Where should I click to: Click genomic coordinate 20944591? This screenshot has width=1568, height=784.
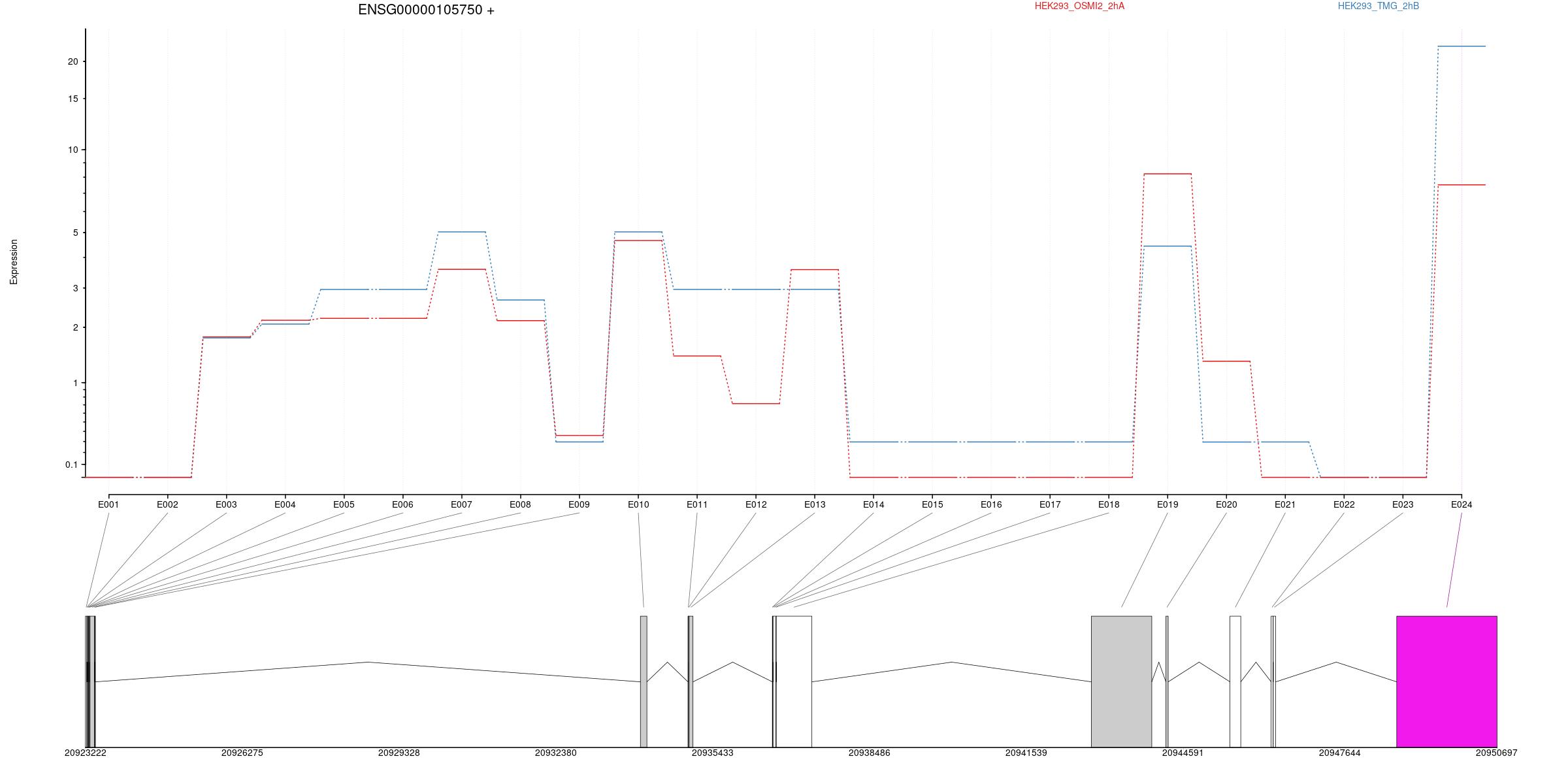tap(1183, 753)
